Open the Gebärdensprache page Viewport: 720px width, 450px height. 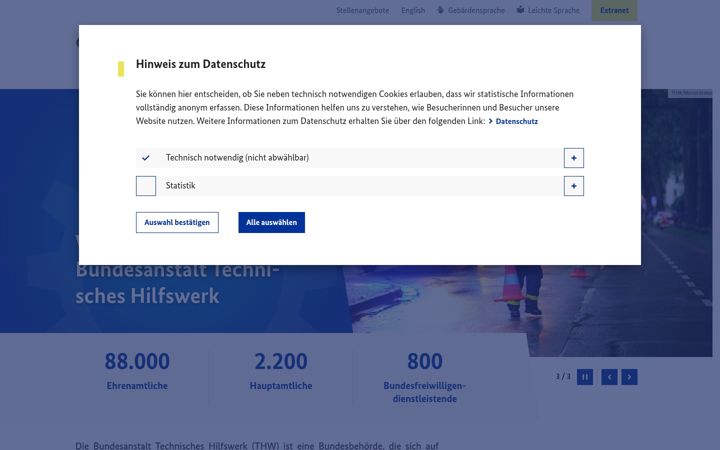coord(476,10)
